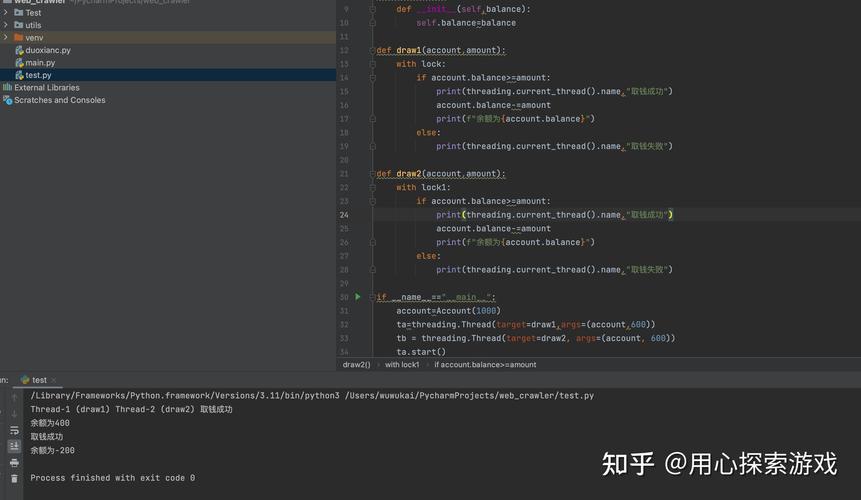Select the utils folder icon
Image resolution: width=861 pixels, height=500 pixels.
tap(19, 25)
